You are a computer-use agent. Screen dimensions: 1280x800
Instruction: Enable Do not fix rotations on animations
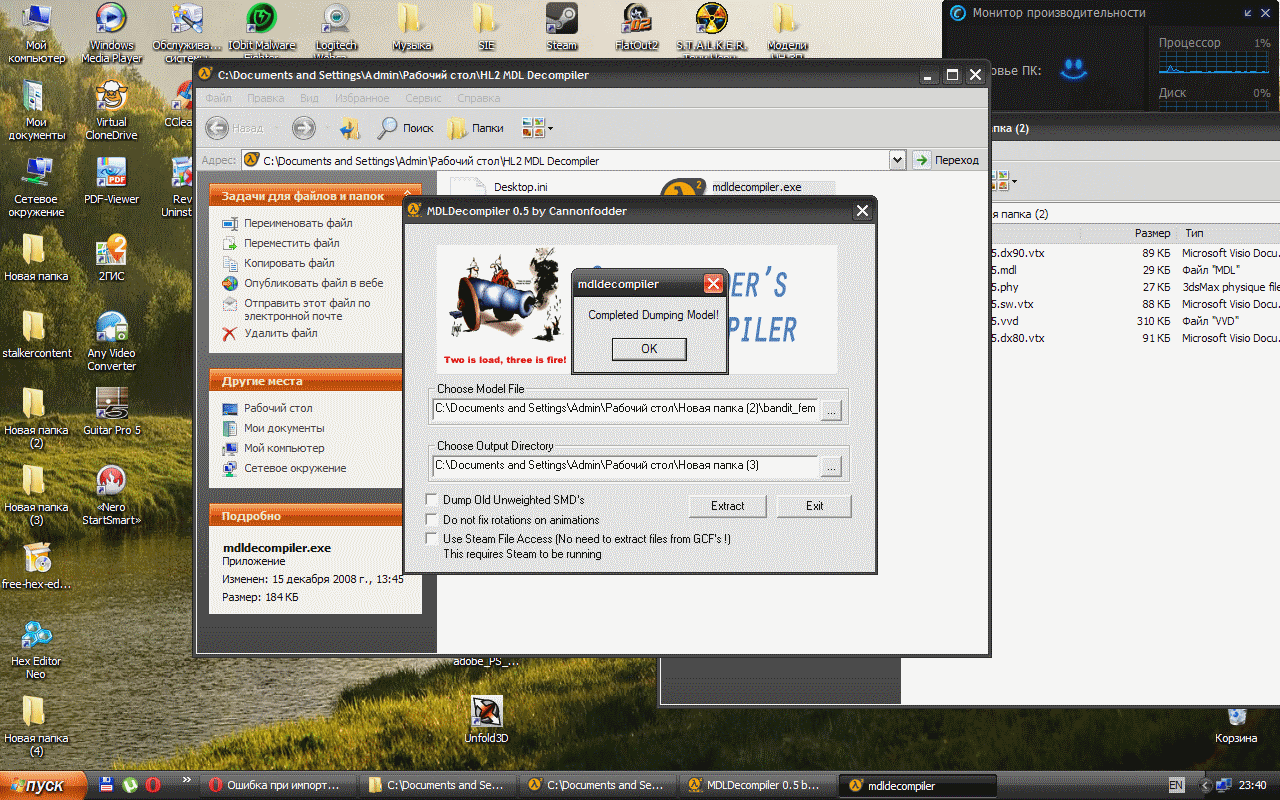point(432,519)
